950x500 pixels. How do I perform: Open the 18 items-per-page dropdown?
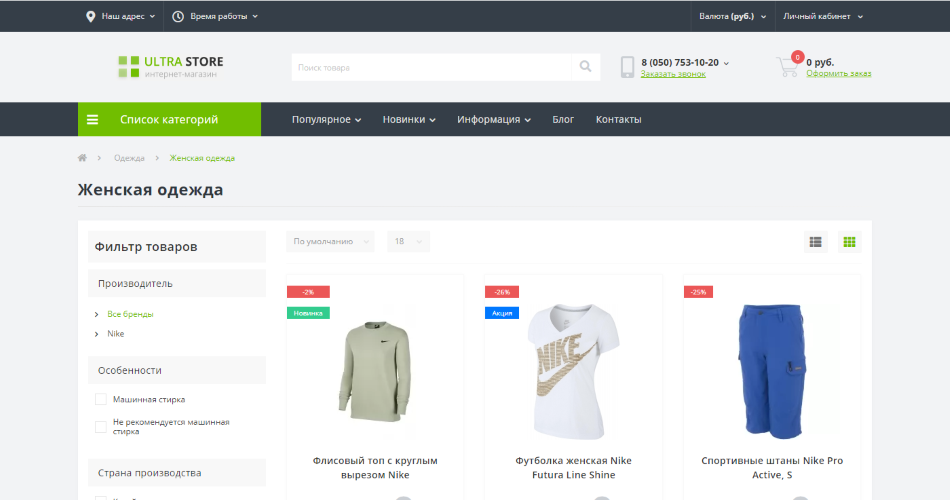pyautogui.click(x=408, y=241)
